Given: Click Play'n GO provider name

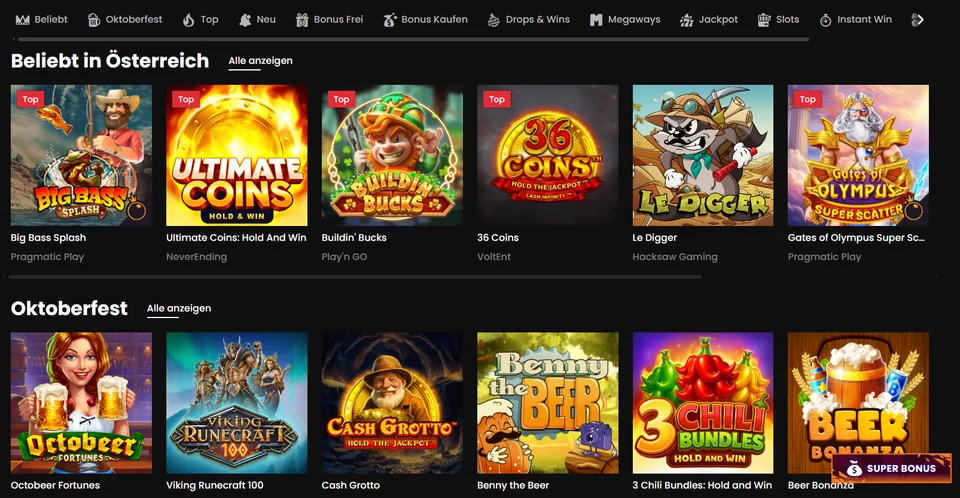Looking at the screenshot, I should pos(344,257).
